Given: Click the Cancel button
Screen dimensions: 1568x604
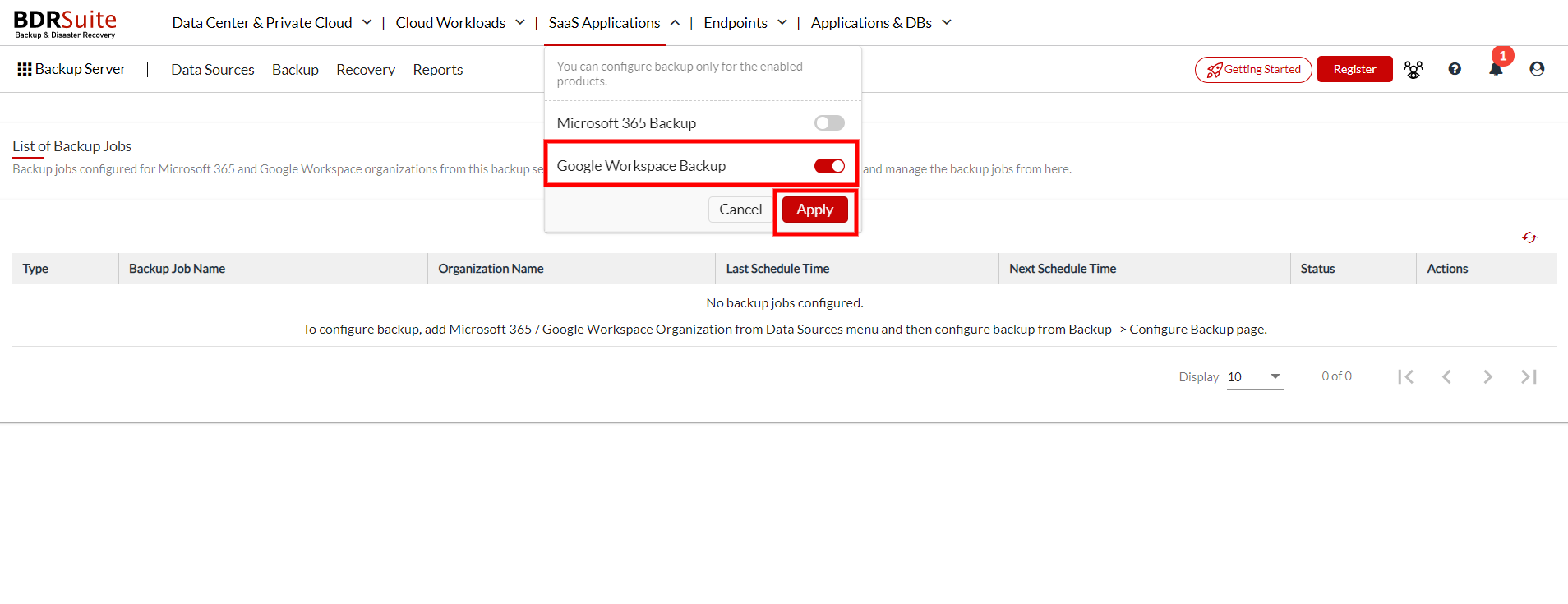Looking at the screenshot, I should 740,210.
